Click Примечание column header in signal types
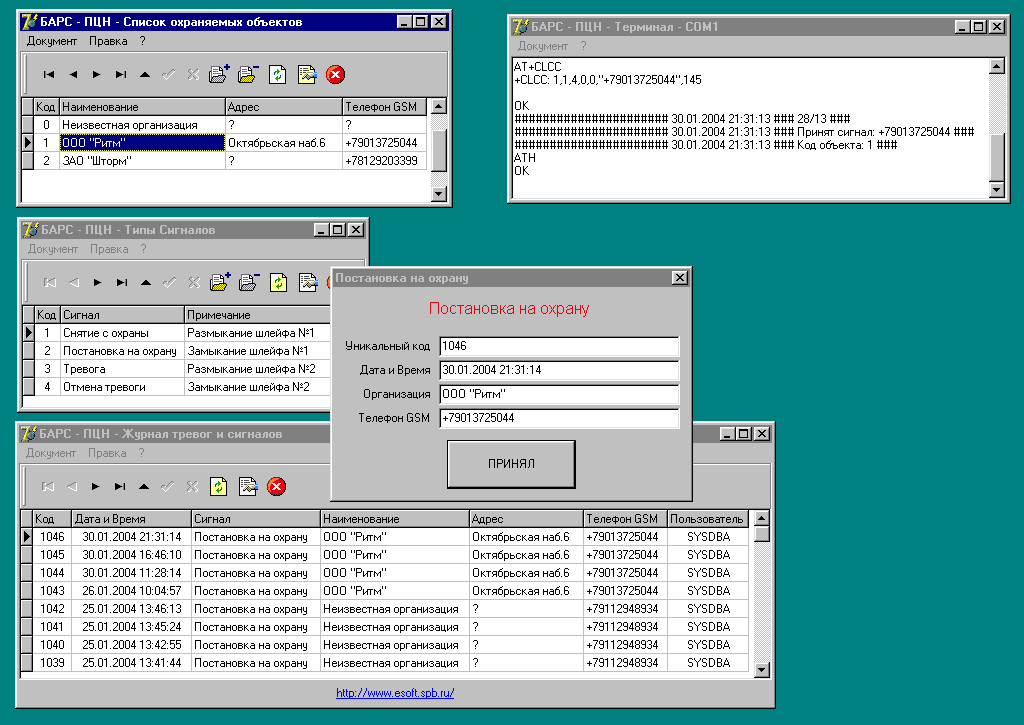 pos(257,315)
